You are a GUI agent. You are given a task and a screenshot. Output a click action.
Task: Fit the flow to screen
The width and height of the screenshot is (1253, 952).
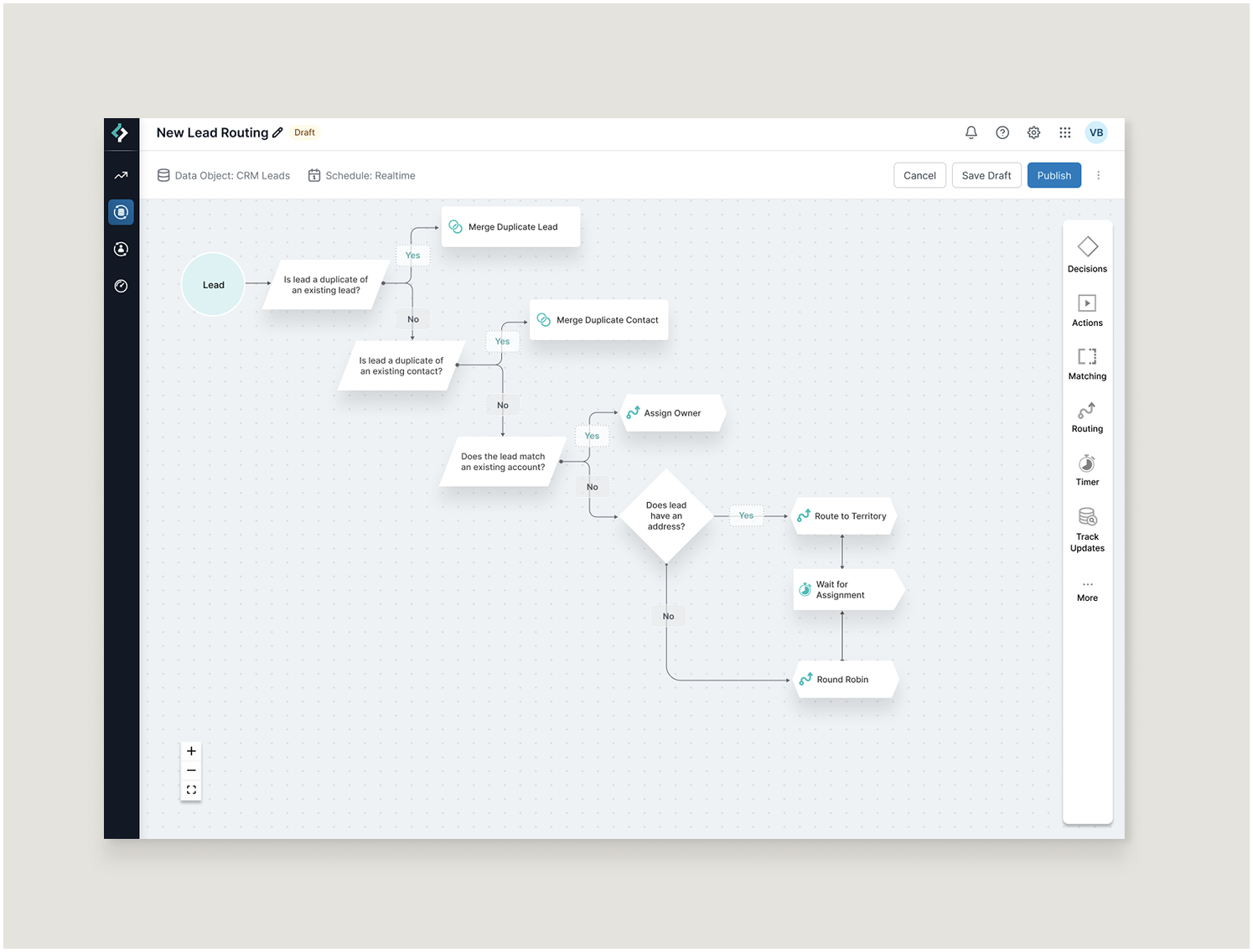pos(191,789)
